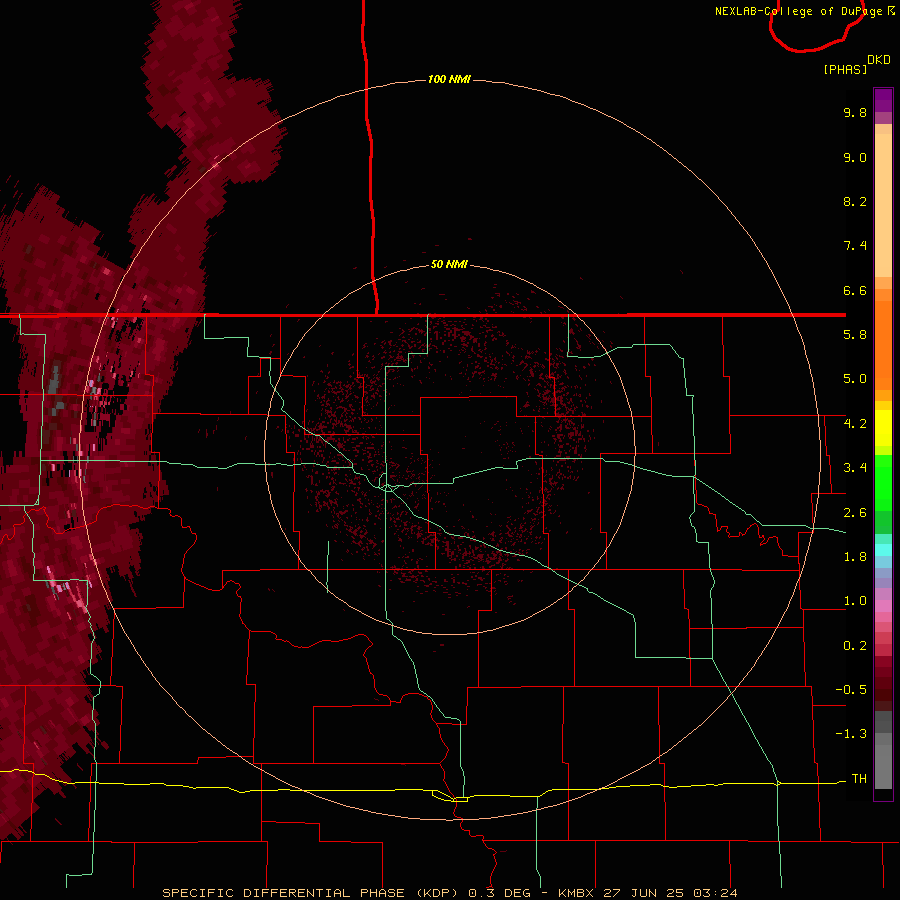
Task: Click the 0.2 value on the color scale
Action: 855,646
